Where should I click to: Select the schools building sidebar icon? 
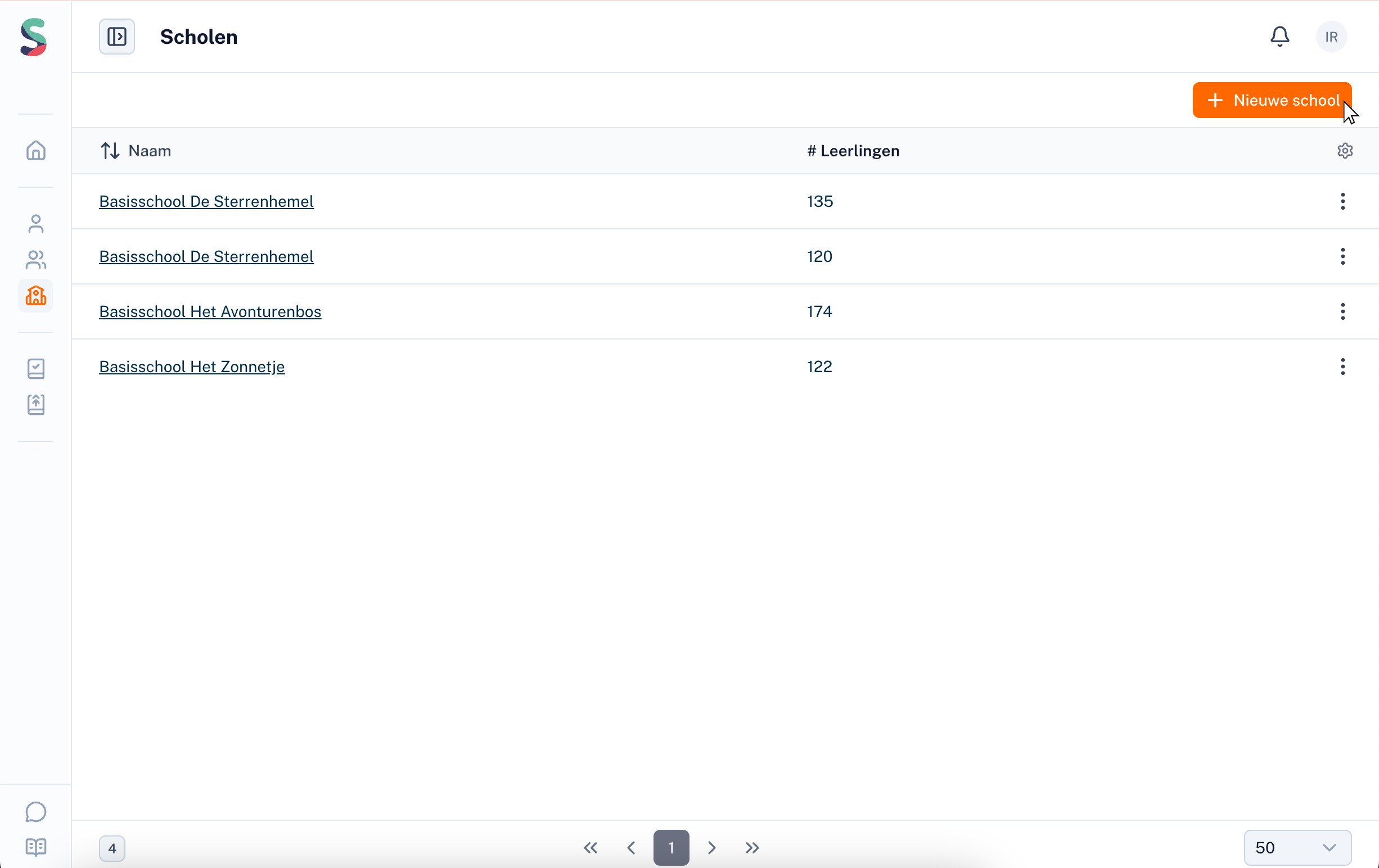click(x=35, y=296)
